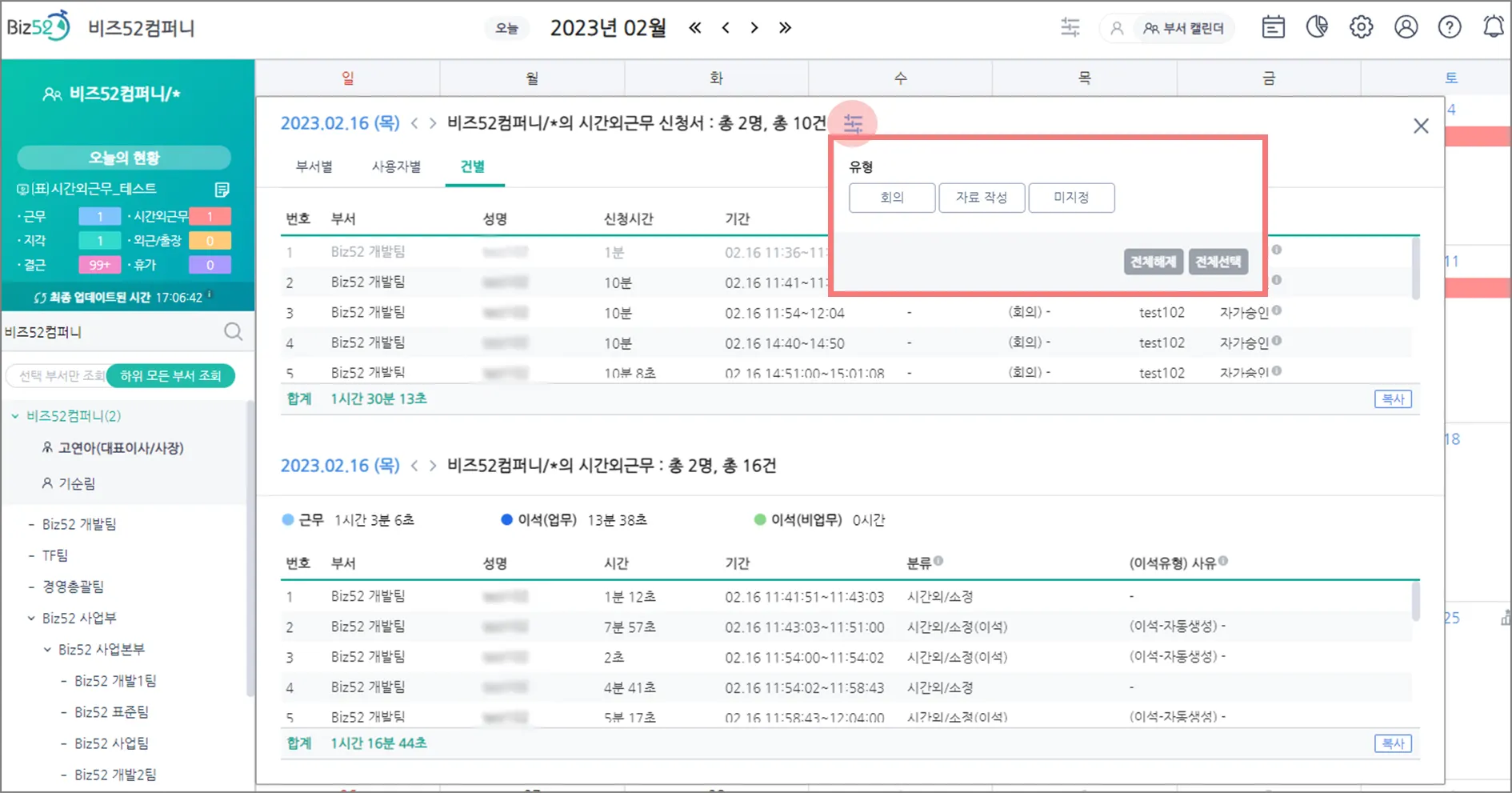Next day chevron in 시간외근무 신청서 header

coord(433,123)
